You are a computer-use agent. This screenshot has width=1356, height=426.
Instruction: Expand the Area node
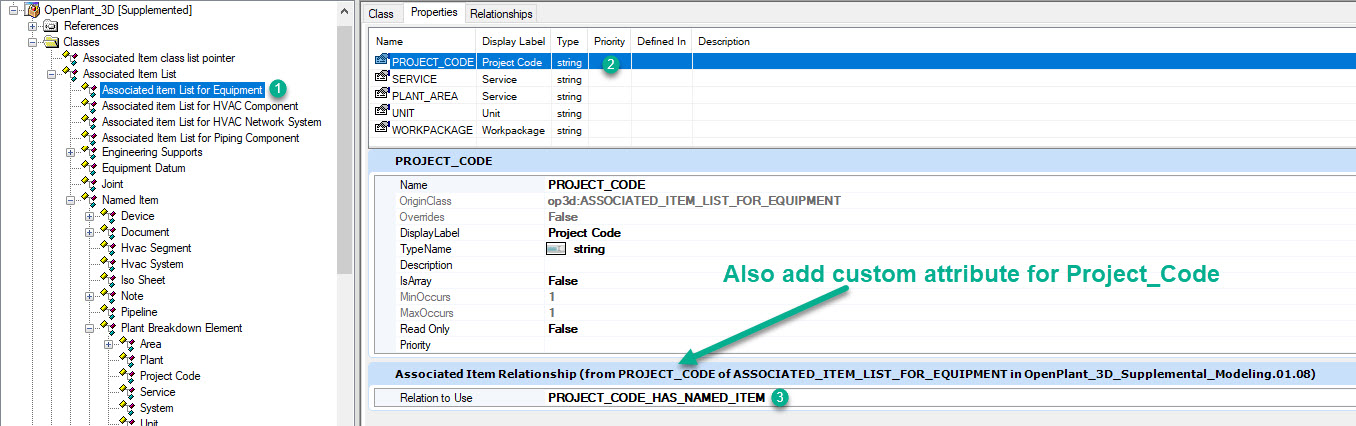click(109, 344)
